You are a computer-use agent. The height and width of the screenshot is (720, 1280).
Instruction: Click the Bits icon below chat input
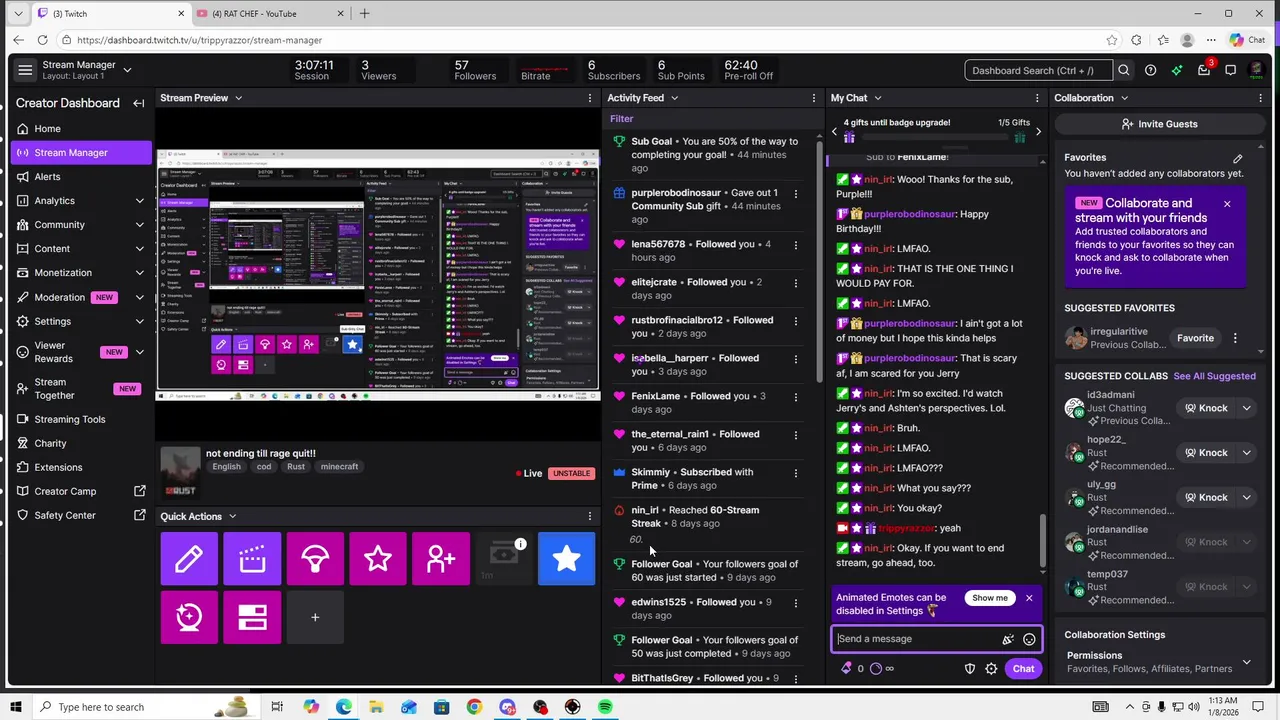tap(846, 669)
